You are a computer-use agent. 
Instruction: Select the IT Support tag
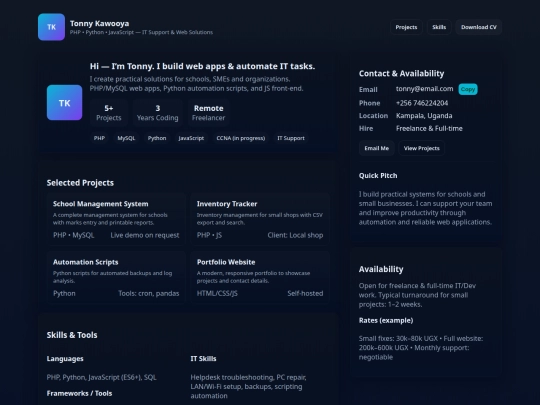[x=291, y=138]
